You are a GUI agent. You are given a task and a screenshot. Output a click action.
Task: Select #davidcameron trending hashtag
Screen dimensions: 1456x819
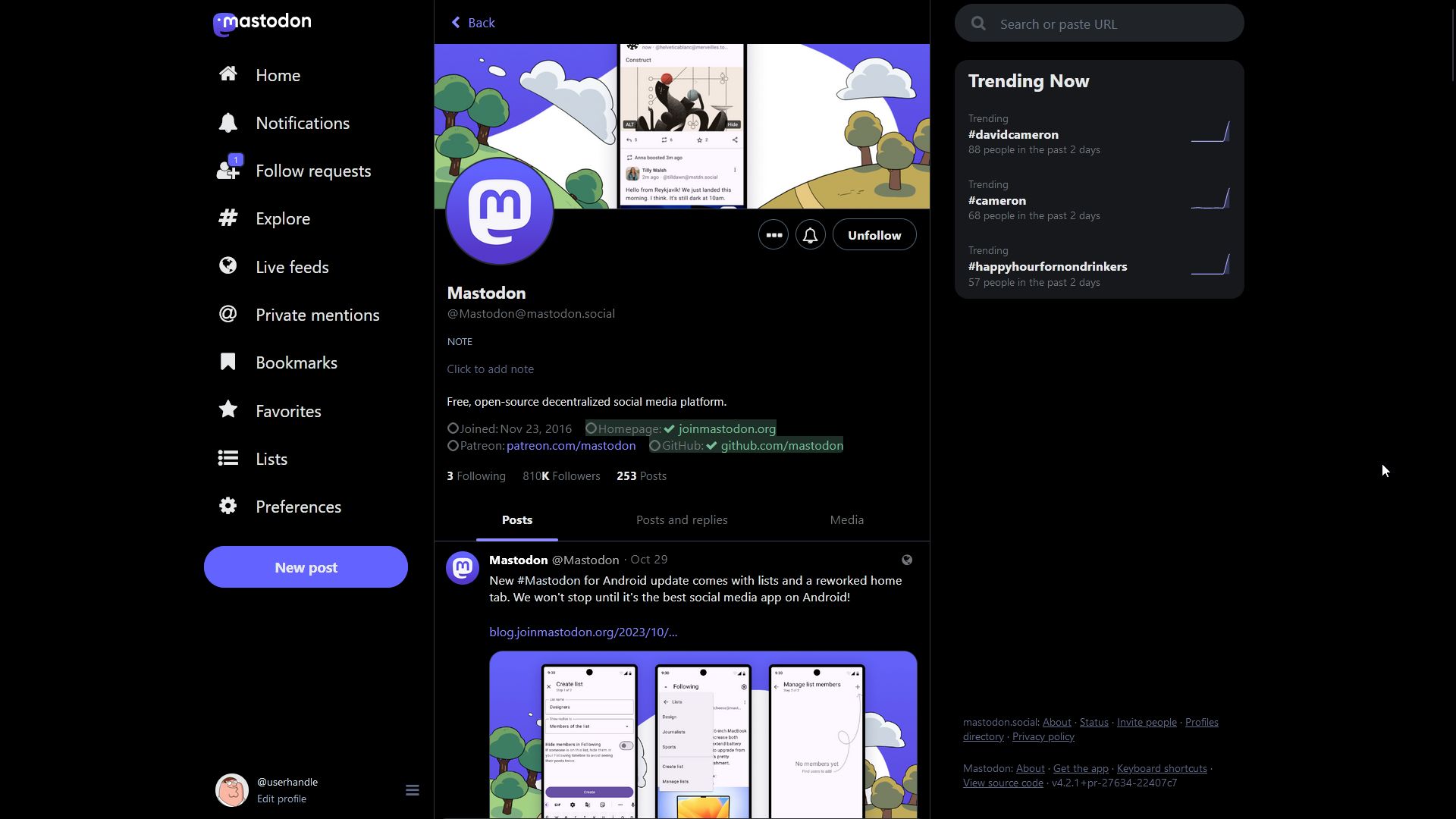[1012, 134]
